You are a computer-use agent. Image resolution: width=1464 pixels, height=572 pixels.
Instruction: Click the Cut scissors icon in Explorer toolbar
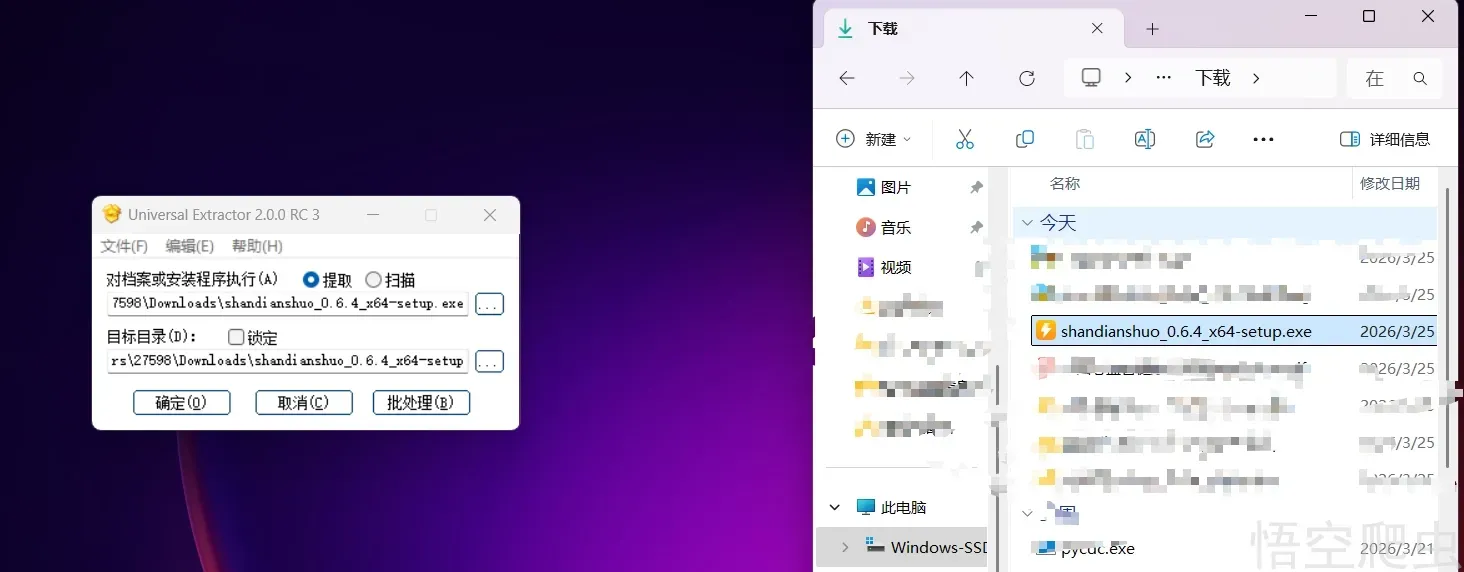[x=964, y=139]
